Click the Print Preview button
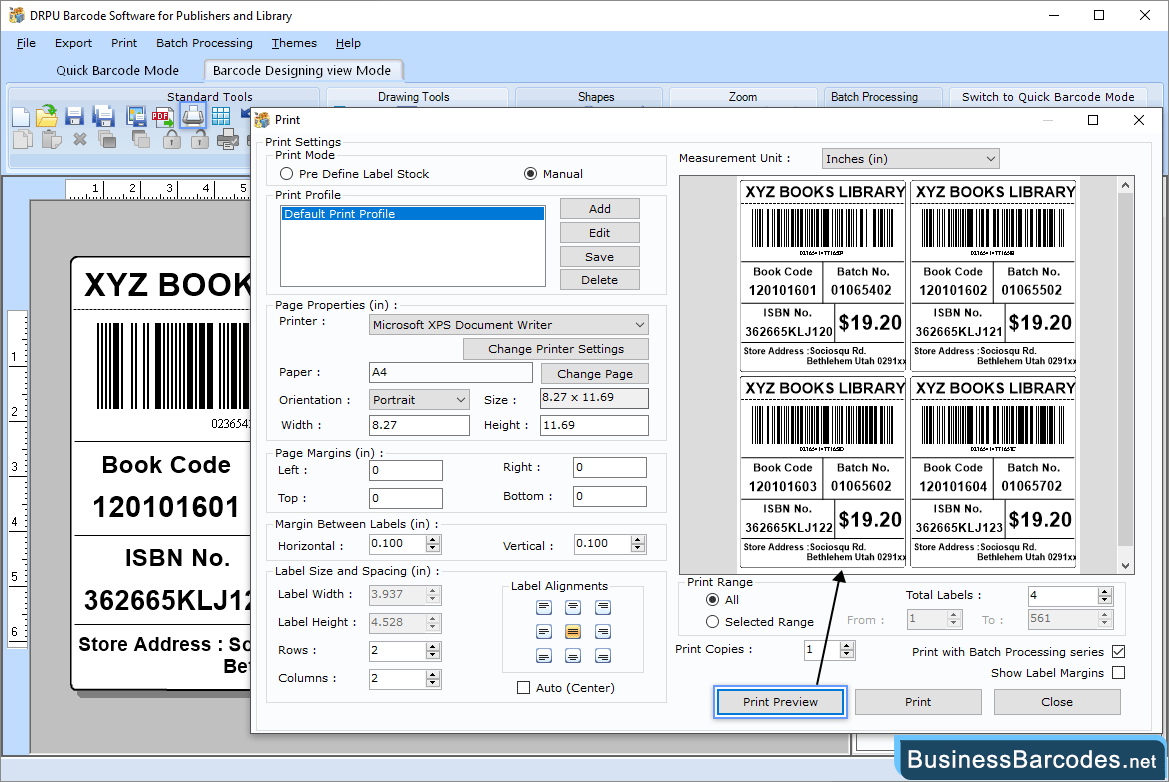 pyautogui.click(x=780, y=701)
